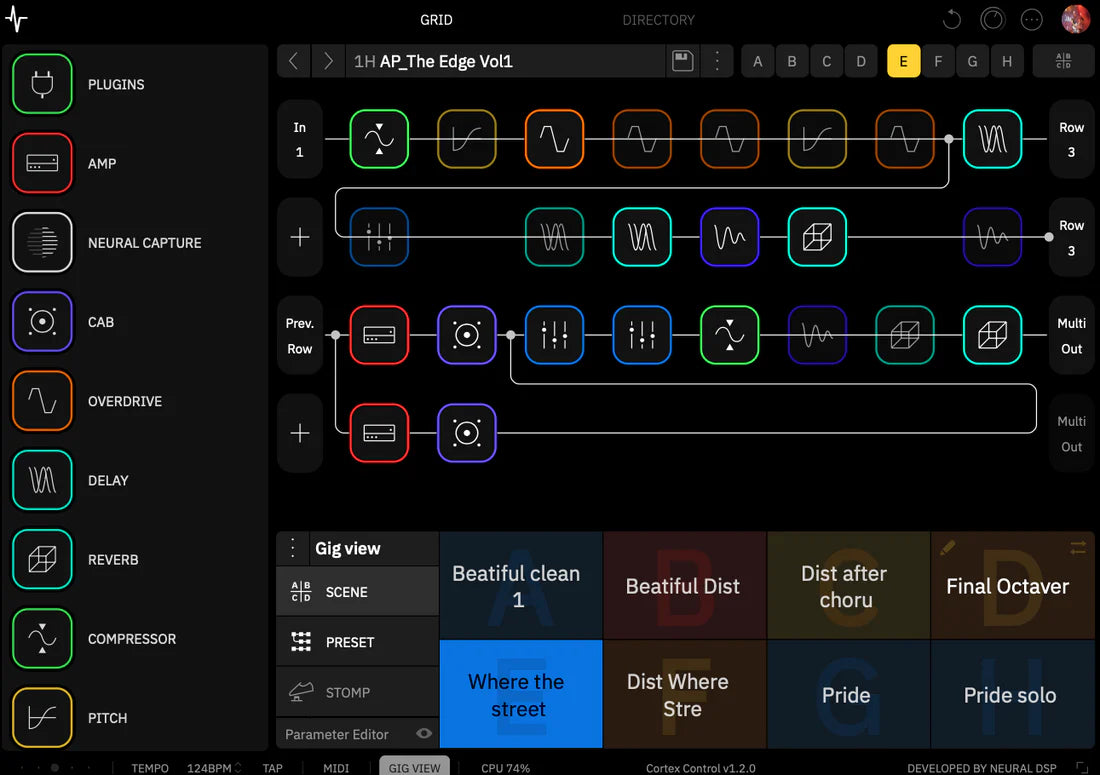
Task: Select the GRID tab
Action: pos(436,20)
